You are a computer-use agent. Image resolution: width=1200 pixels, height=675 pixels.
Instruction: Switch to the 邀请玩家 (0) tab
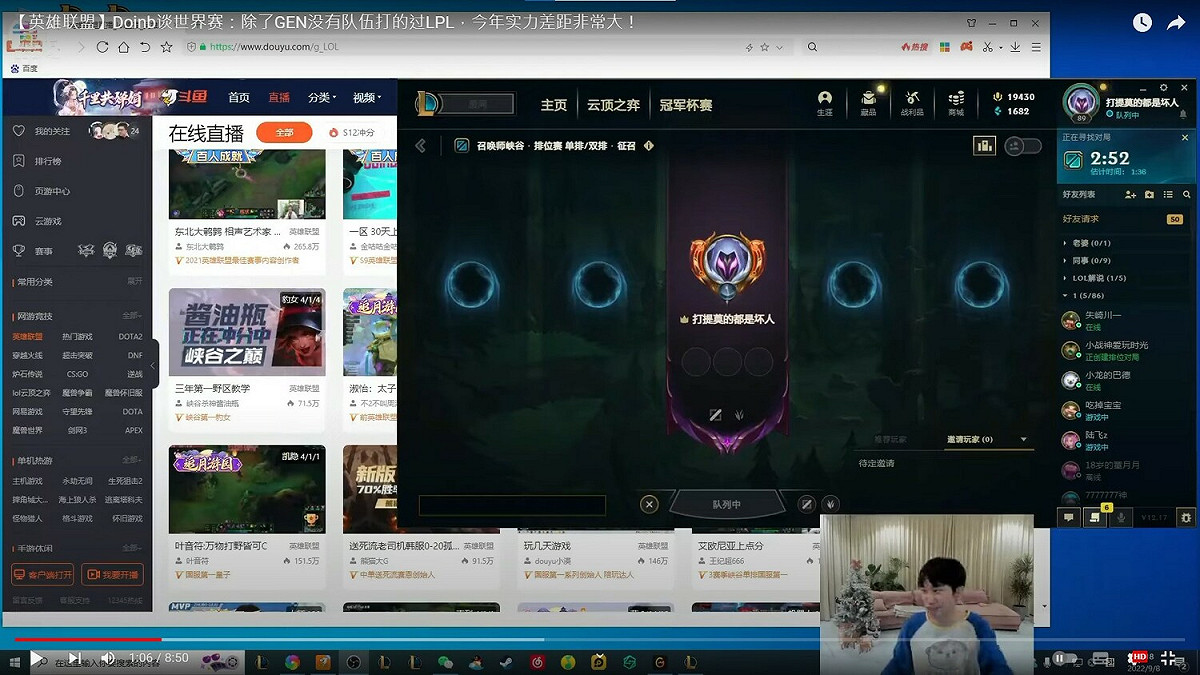pos(970,440)
